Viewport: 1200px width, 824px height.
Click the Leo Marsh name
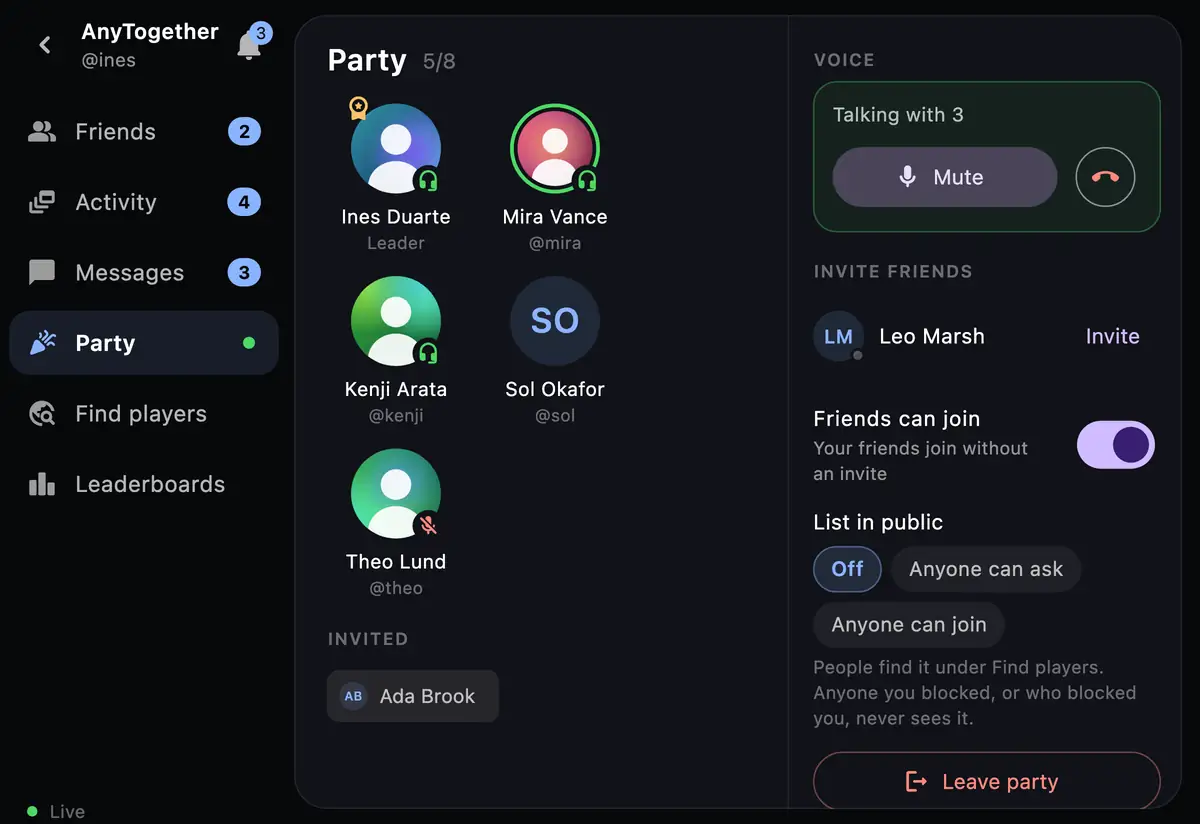tap(932, 337)
